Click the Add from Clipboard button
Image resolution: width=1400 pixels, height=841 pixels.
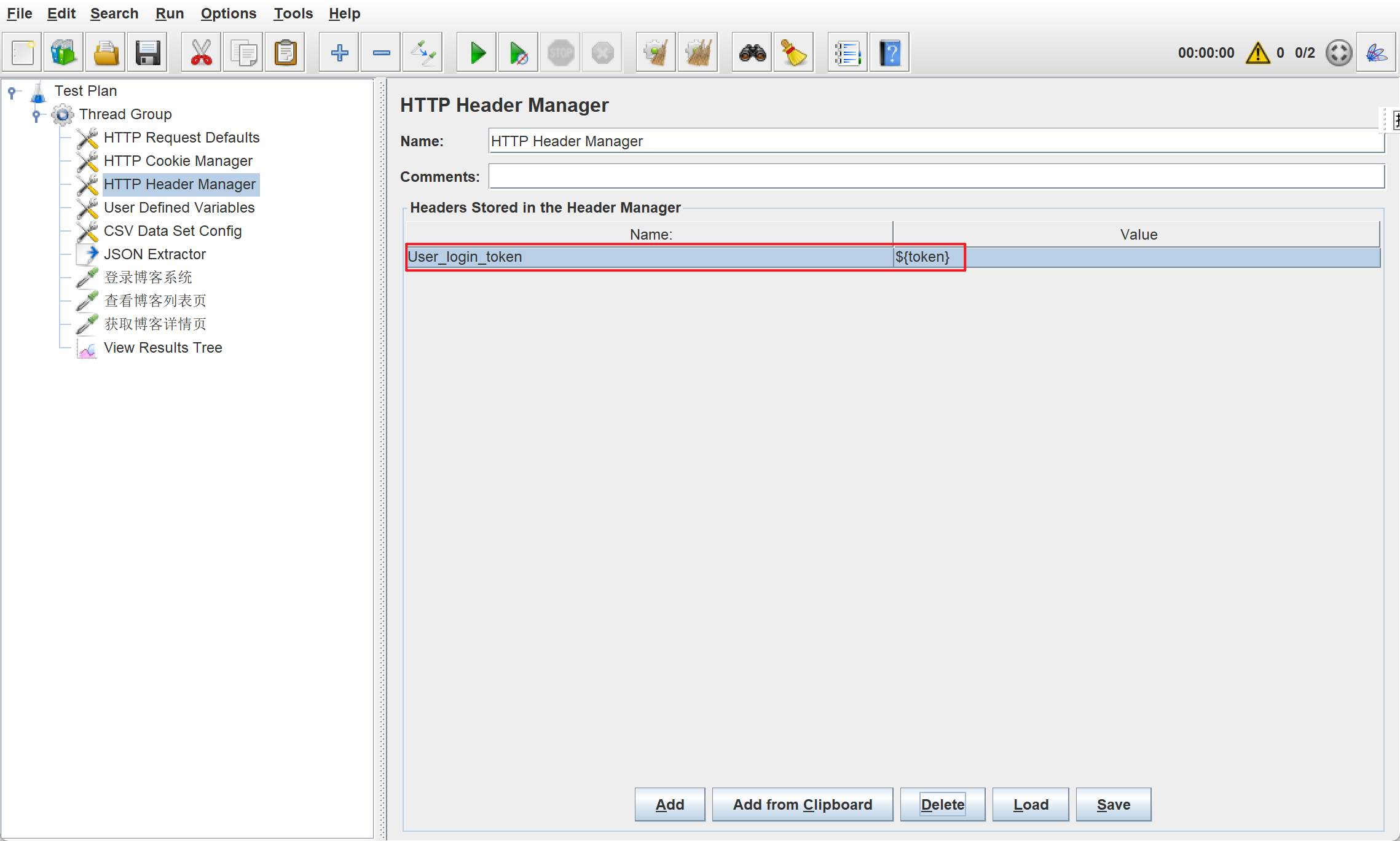click(x=802, y=804)
